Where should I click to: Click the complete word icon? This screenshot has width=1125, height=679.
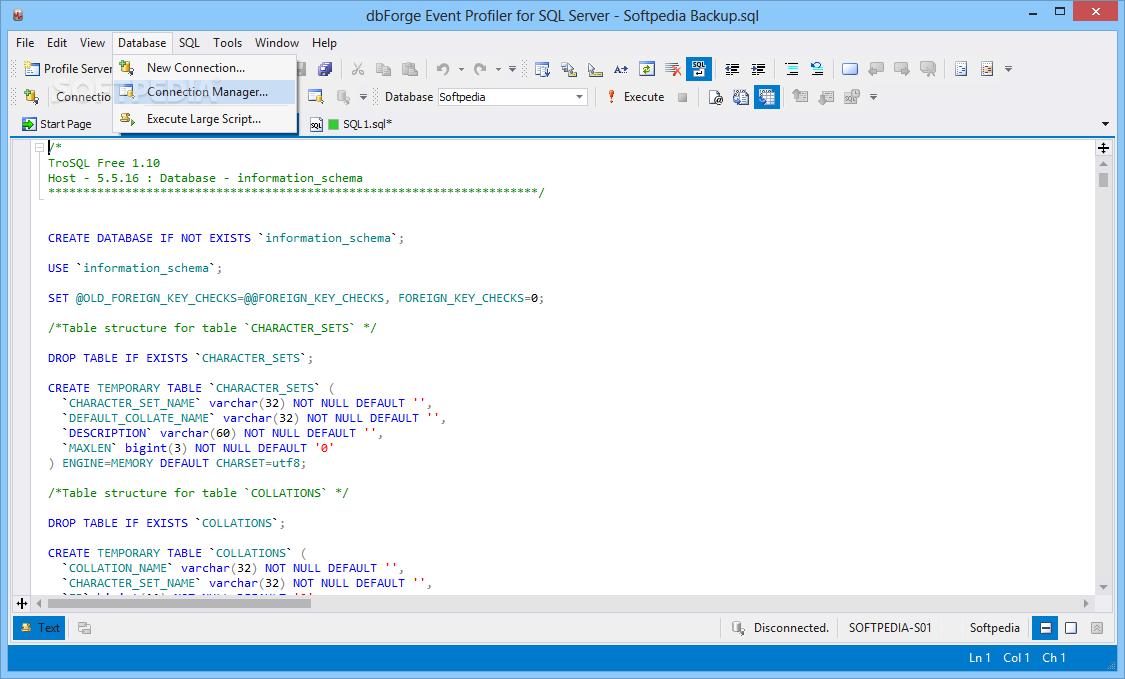pos(621,69)
